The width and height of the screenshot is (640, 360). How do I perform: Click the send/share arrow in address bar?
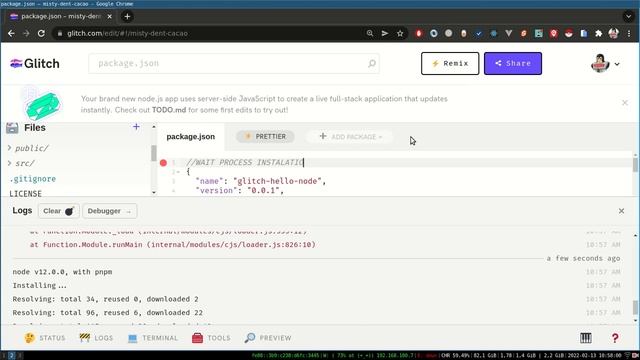[x=385, y=33]
